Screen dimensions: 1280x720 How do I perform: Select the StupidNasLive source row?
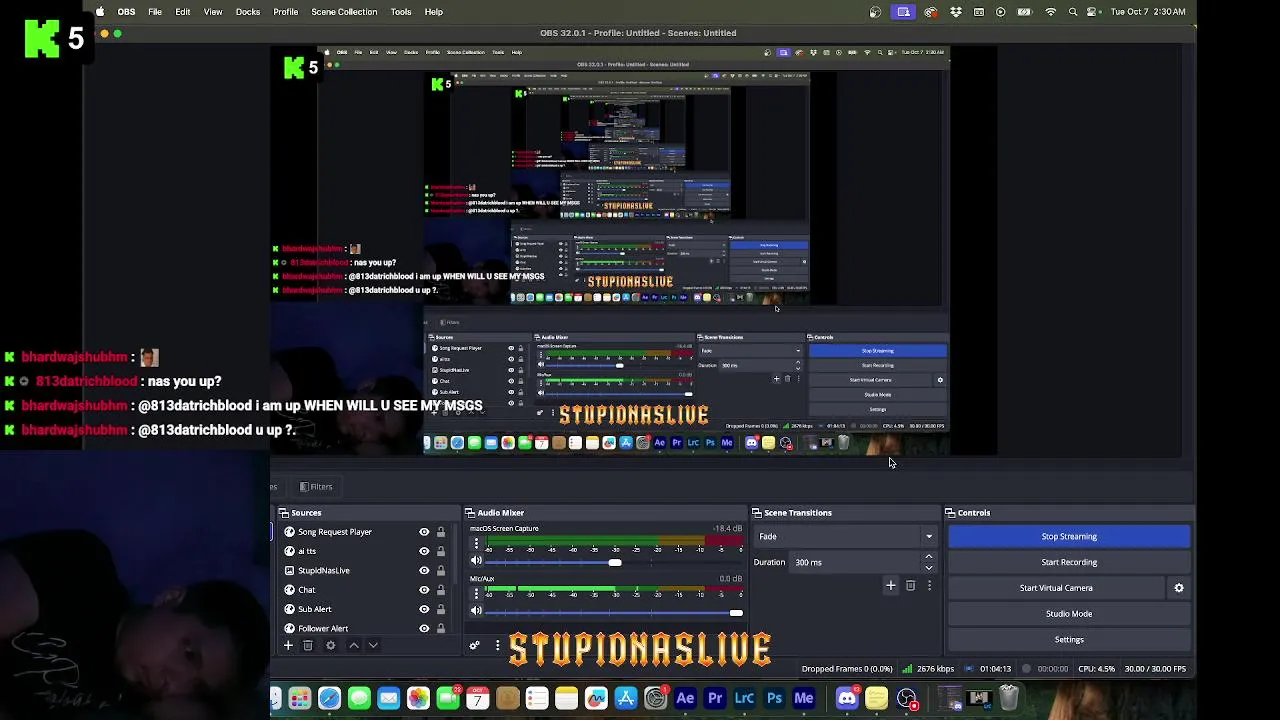[364, 570]
